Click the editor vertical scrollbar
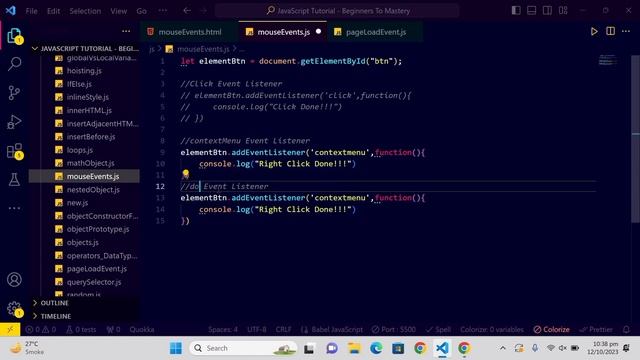 pos(636,139)
